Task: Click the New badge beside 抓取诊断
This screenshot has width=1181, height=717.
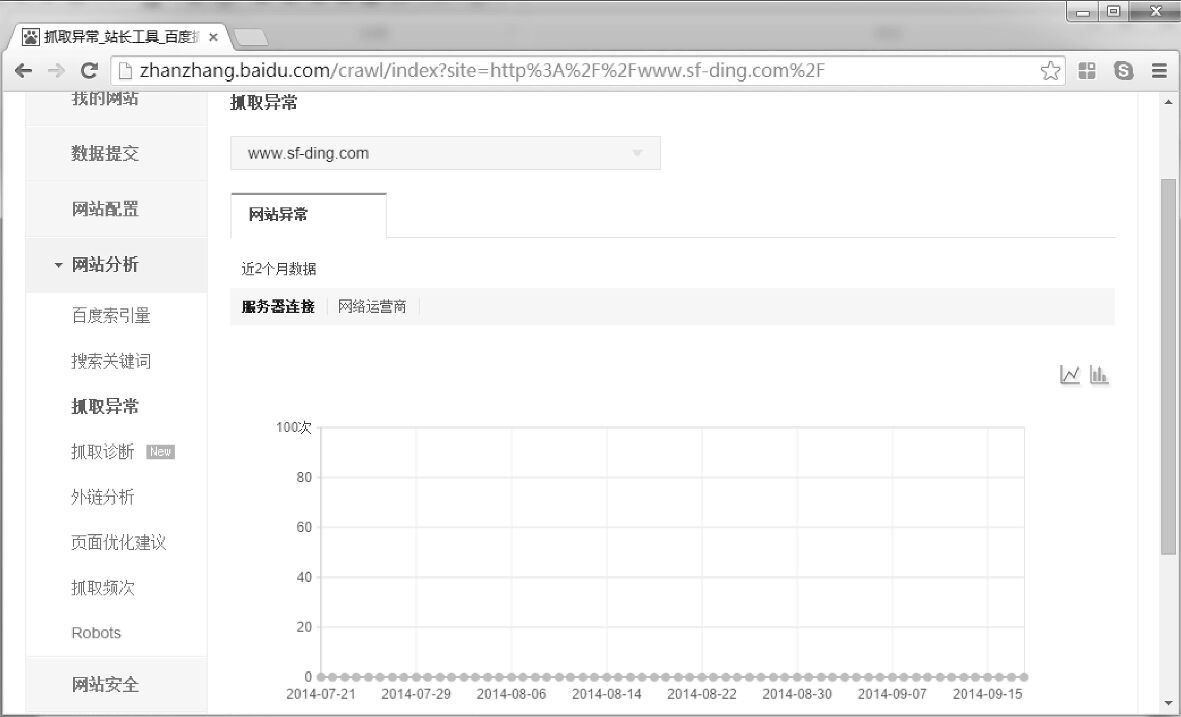Action: coord(160,452)
